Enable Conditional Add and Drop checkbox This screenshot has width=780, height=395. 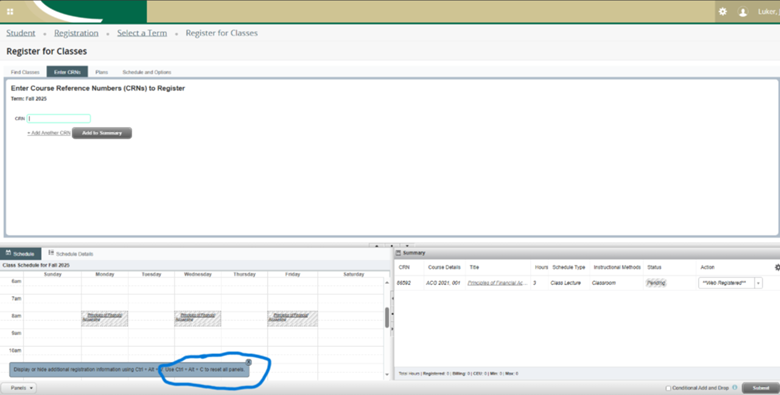[669, 388]
